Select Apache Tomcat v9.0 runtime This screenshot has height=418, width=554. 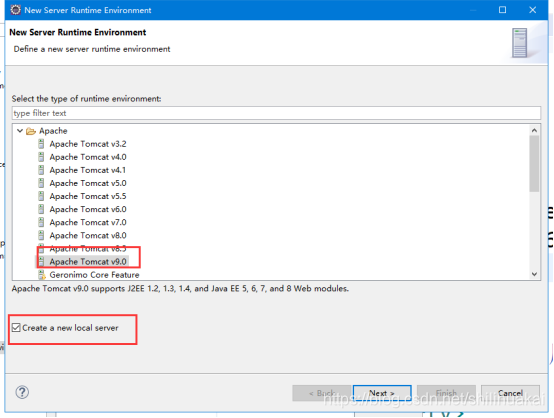pos(88,262)
